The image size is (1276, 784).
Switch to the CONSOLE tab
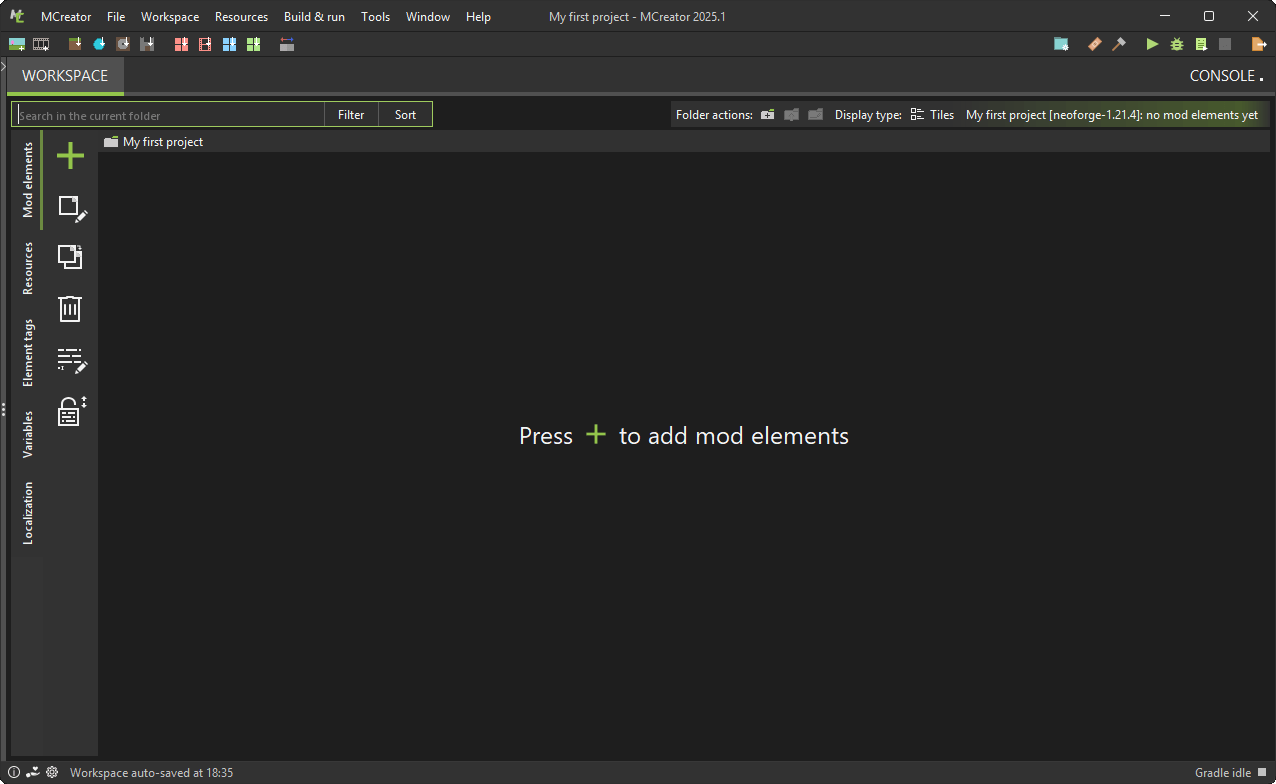pyautogui.click(x=1226, y=76)
